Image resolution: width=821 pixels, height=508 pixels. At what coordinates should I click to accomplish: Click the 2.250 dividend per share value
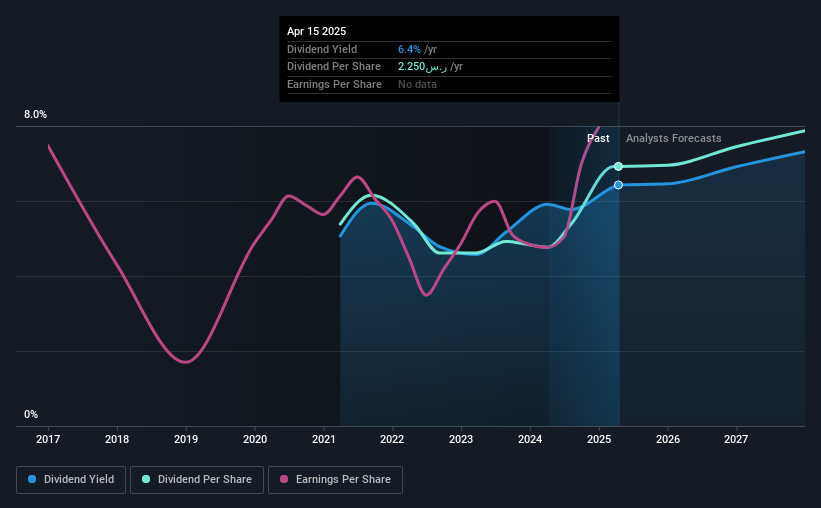tap(422, 67)
